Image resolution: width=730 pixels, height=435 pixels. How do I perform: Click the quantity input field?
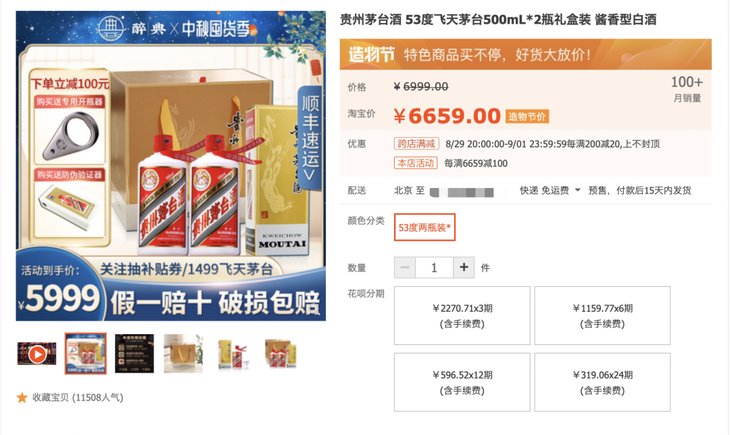pyautogui.click(x=434, y=267)
